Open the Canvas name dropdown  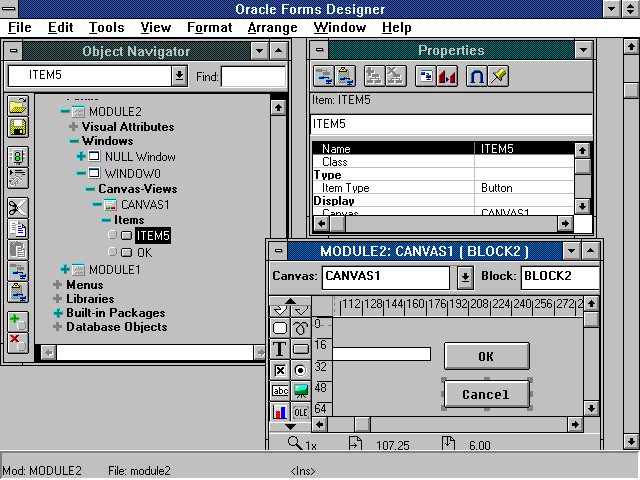pos(466,276)
